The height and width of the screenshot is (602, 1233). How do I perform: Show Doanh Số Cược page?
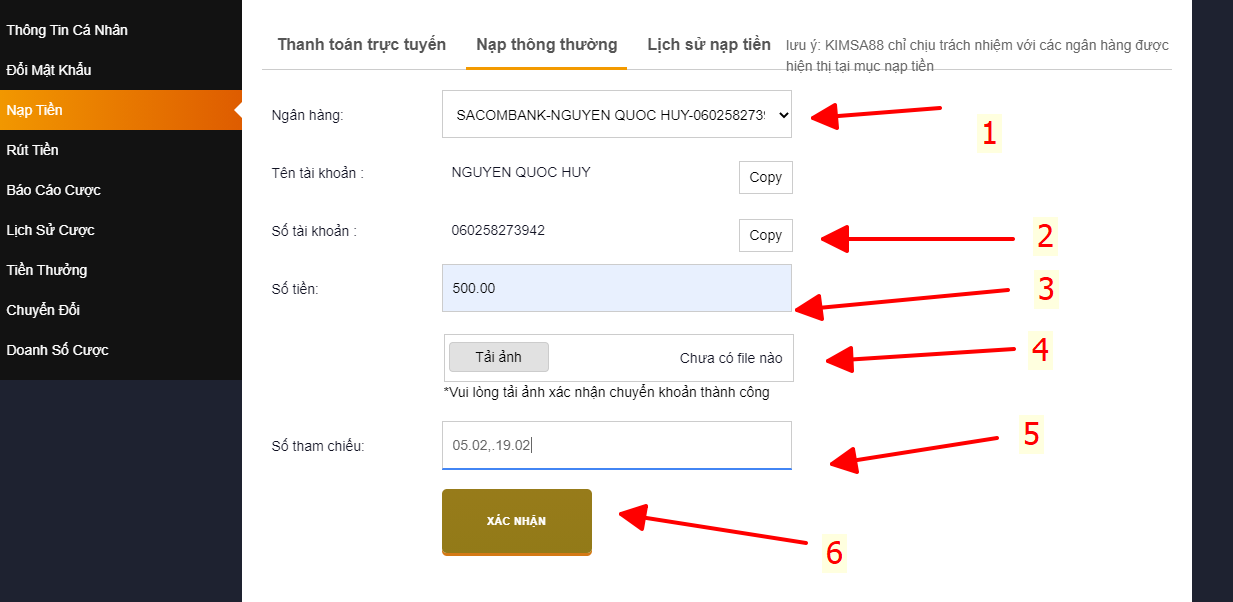click(x=58, y=350)
